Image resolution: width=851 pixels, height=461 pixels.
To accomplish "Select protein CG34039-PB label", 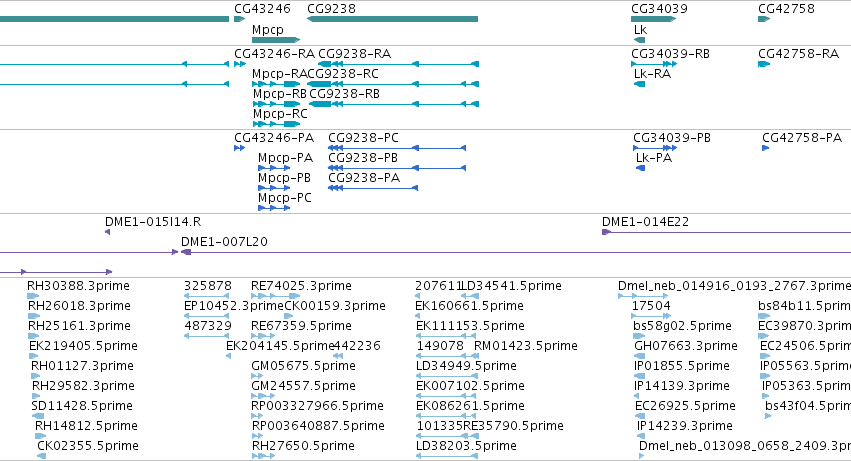I will click(672, 138).
